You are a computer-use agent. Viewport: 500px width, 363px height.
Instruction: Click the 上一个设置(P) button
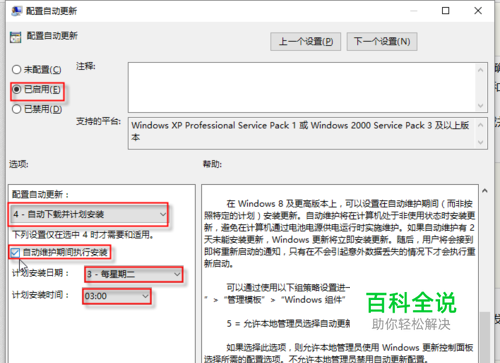(x=305, y=42)
